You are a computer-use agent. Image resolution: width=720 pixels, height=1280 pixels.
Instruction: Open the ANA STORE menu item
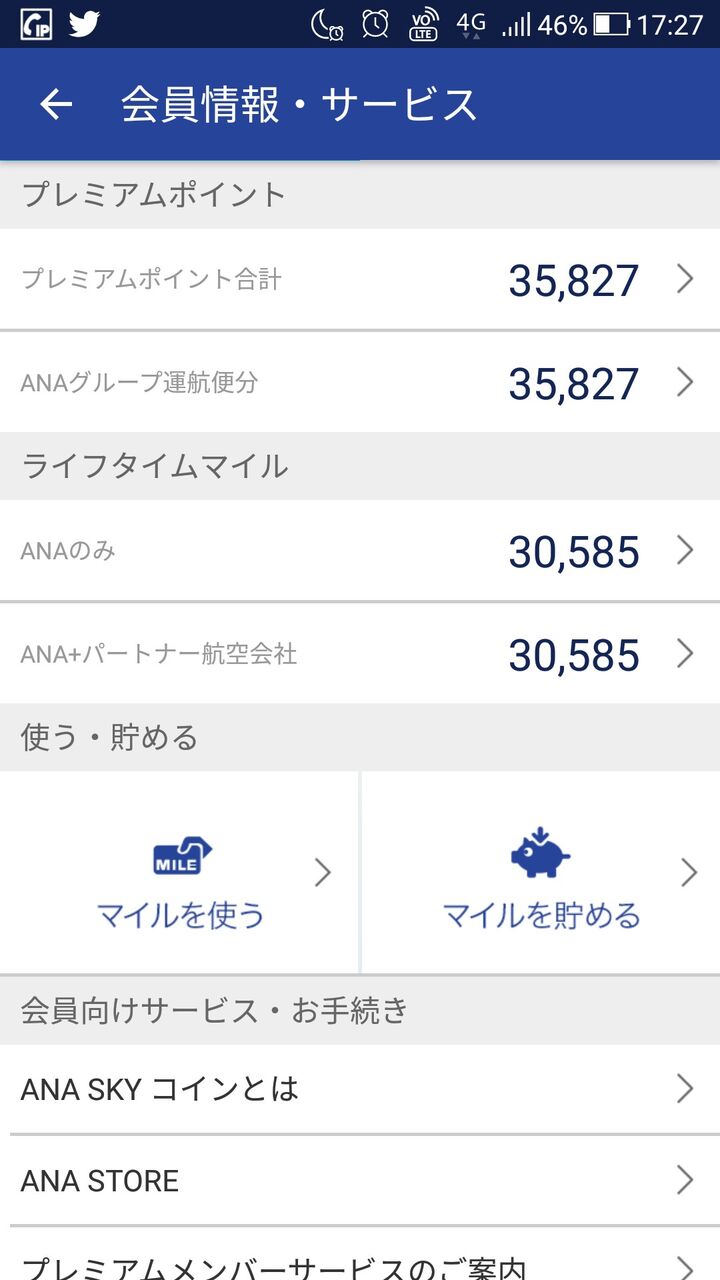(x=360, y=1181)
